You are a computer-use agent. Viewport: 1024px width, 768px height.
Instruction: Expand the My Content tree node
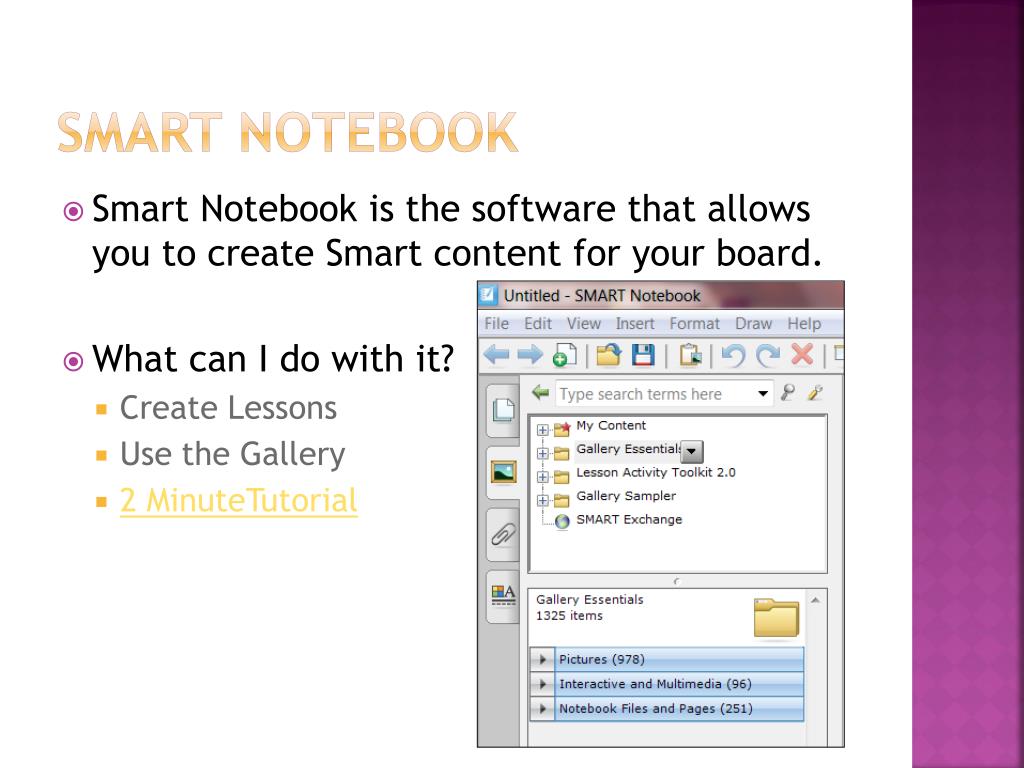click(542, 430)
